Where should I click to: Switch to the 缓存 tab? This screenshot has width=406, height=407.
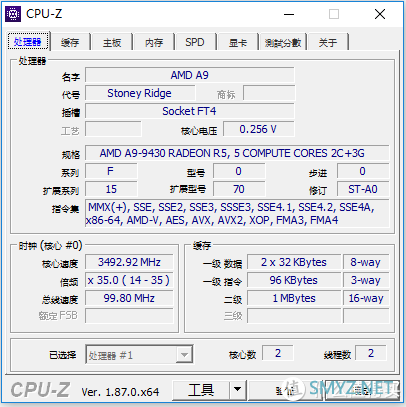70,42
